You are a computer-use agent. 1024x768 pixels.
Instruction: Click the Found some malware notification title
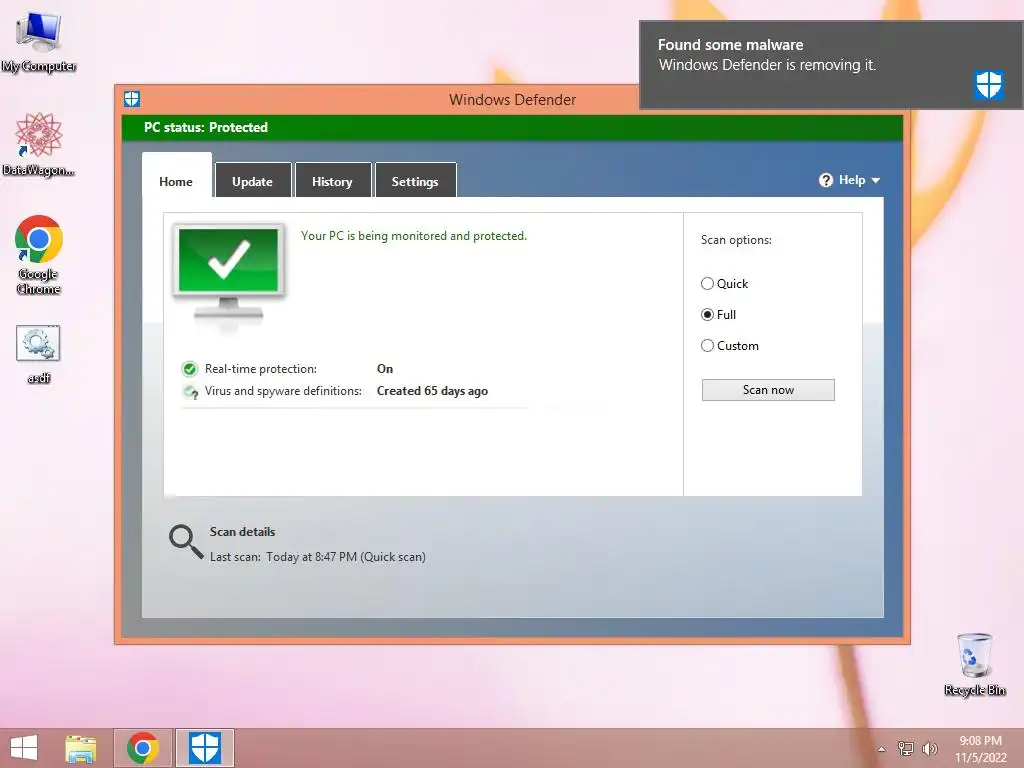point(730,45)
